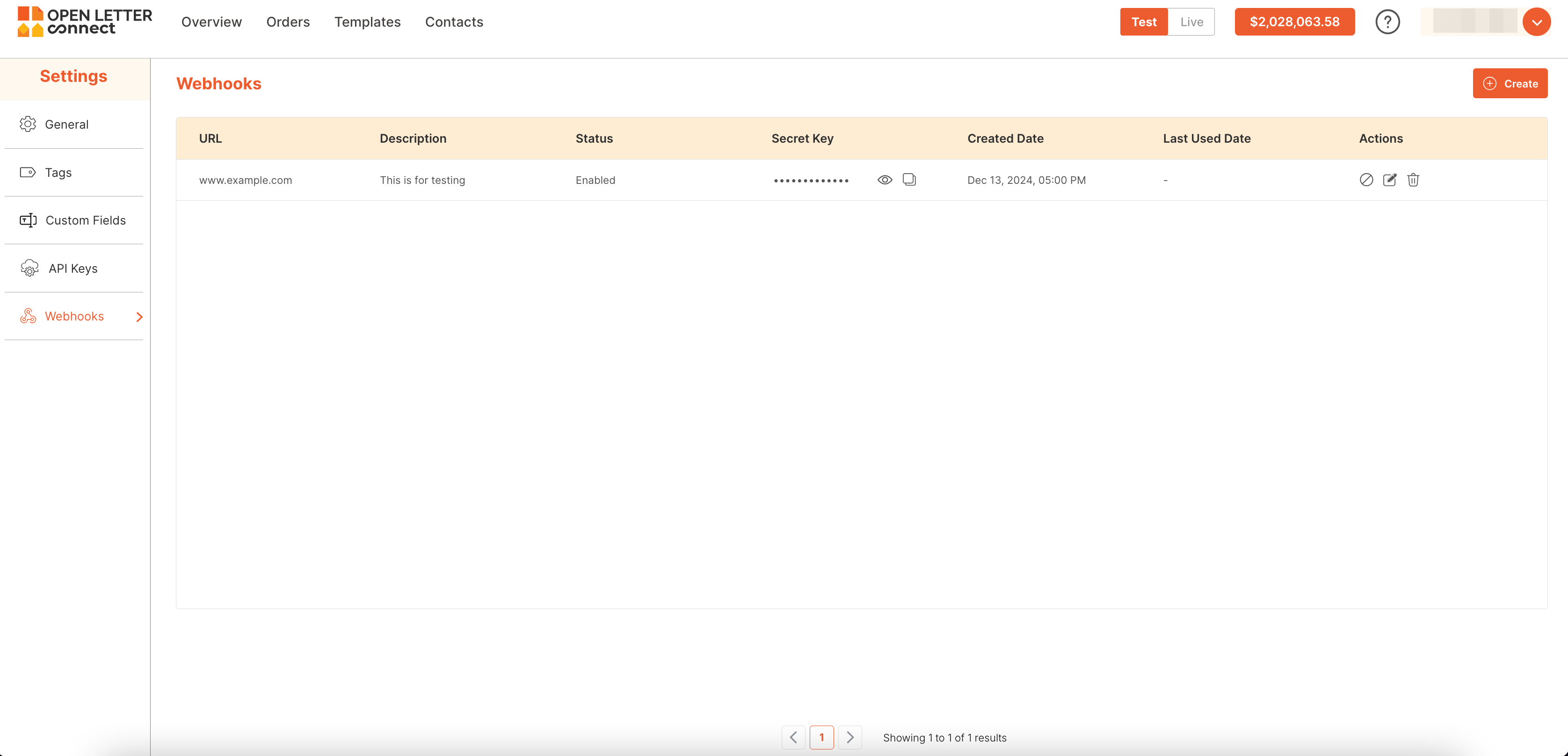1568x756 pixels.
Task: Switch environment to Live mode
Action: (x=1191, y=22)
